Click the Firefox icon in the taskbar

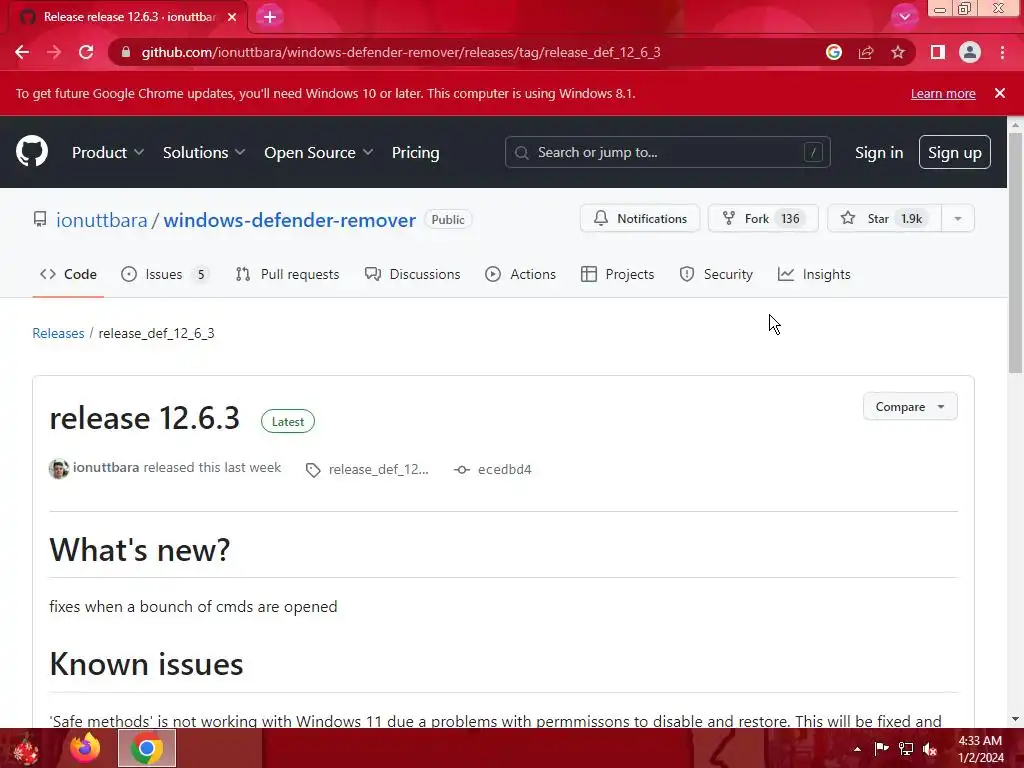click(x=86, y=748)
